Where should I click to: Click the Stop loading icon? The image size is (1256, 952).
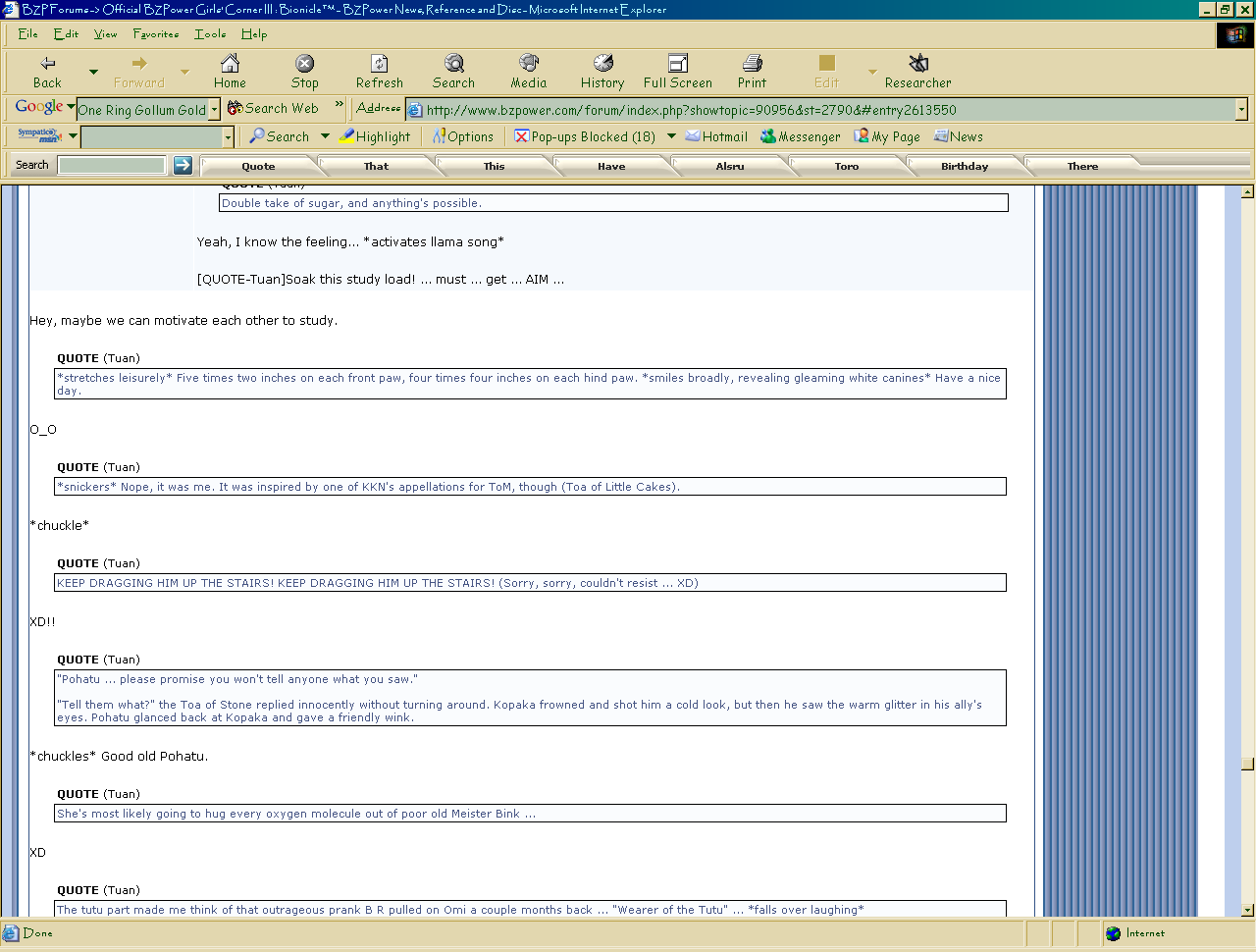coord(304,72)
